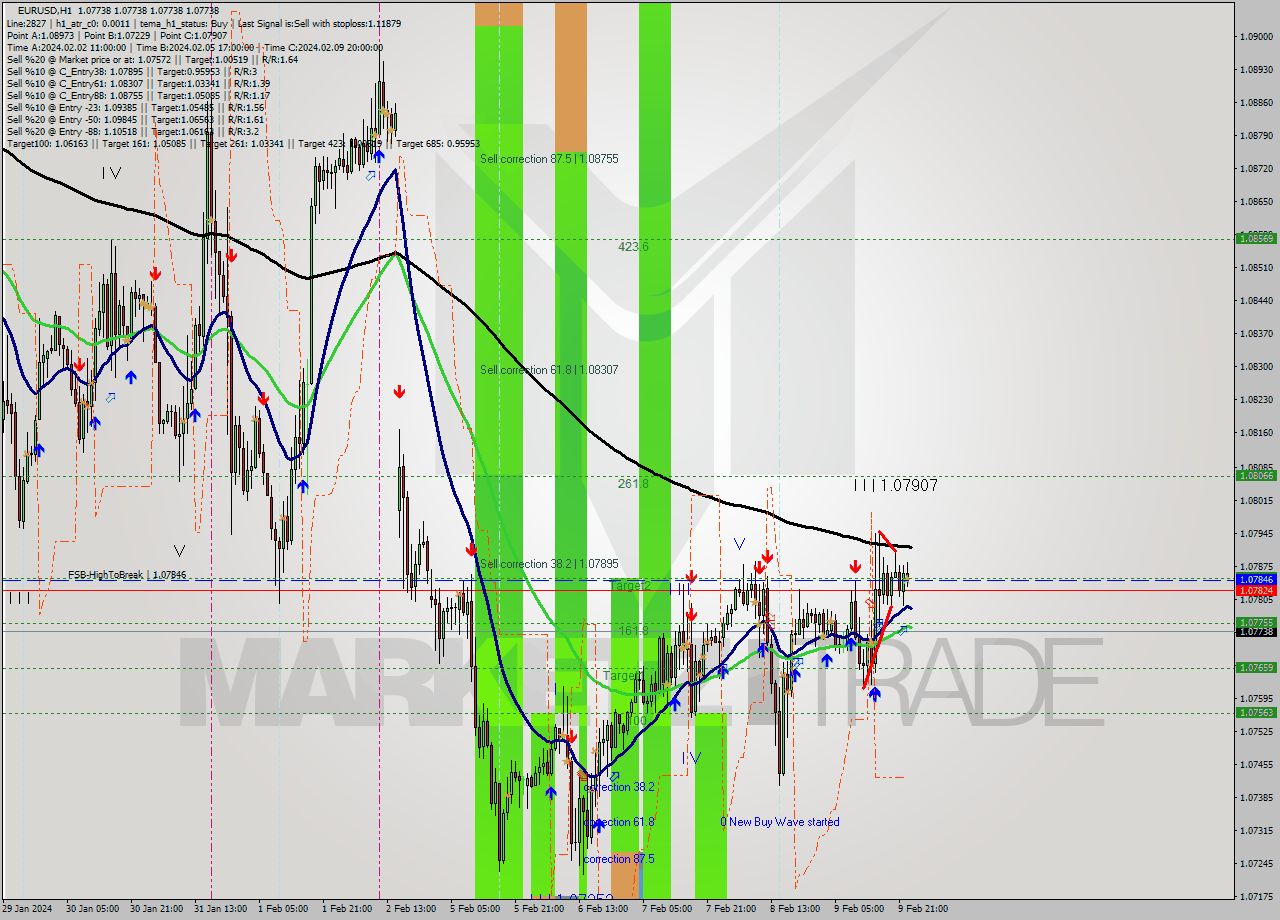Click the green 1.08066 price tag
This screenshot has width=1280, height=920.
[x=1256, y=475]
